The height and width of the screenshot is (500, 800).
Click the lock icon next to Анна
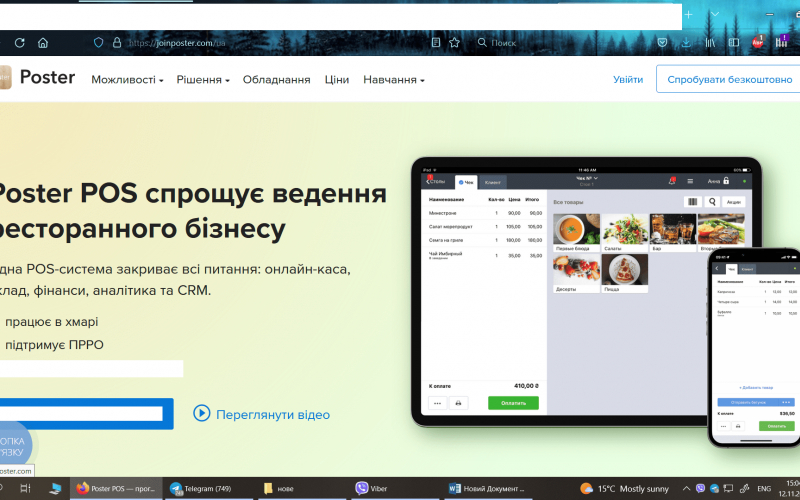(726, 181)
